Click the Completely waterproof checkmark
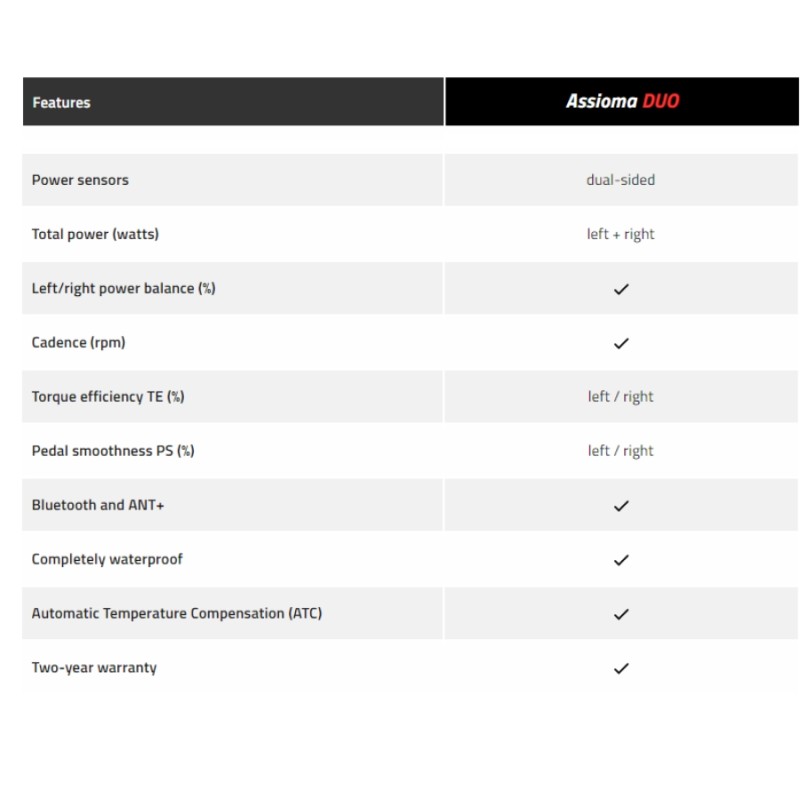The image size is (800, 800). [x=621, y=560]
